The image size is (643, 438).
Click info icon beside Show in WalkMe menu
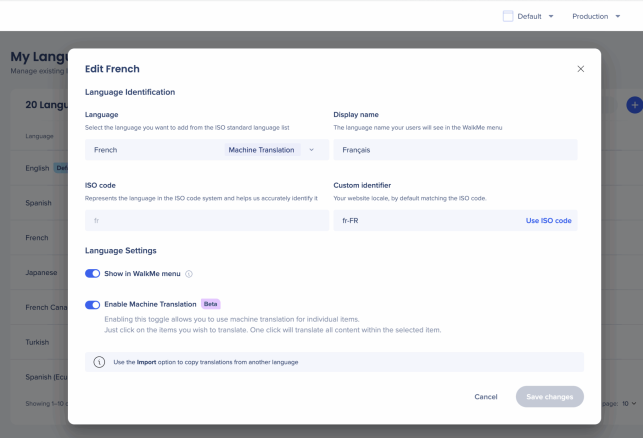pyautogui.click(x=189, y=273)
